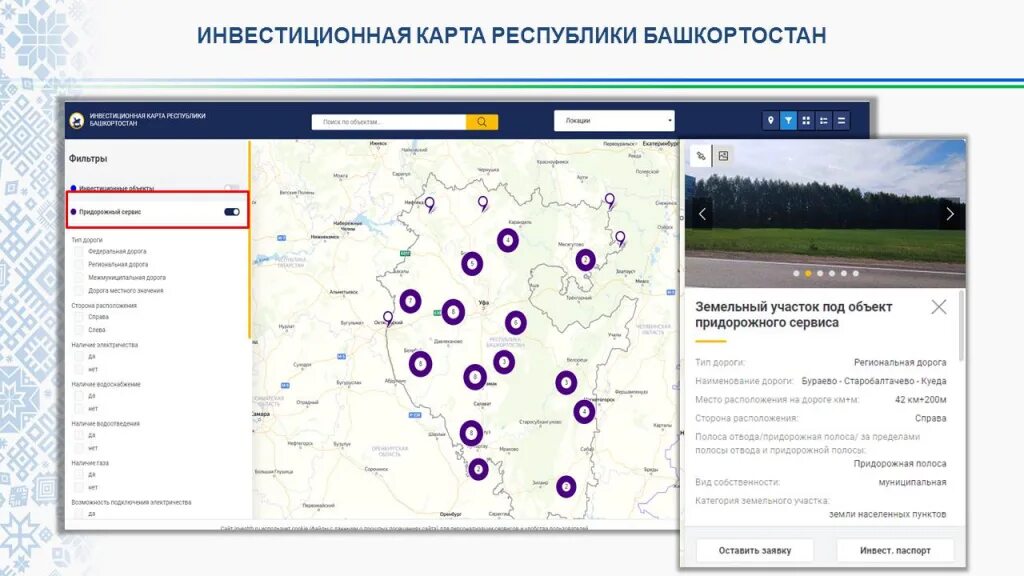Open cluster 2 near Зилаир
This screenshot has width=1024, height=576.
tap(566, 487)
